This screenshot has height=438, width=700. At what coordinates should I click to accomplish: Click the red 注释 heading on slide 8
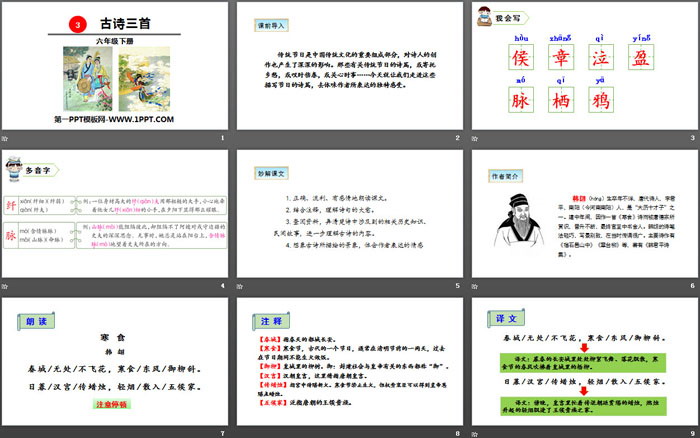pyautogui.click(x=270, y=321)
